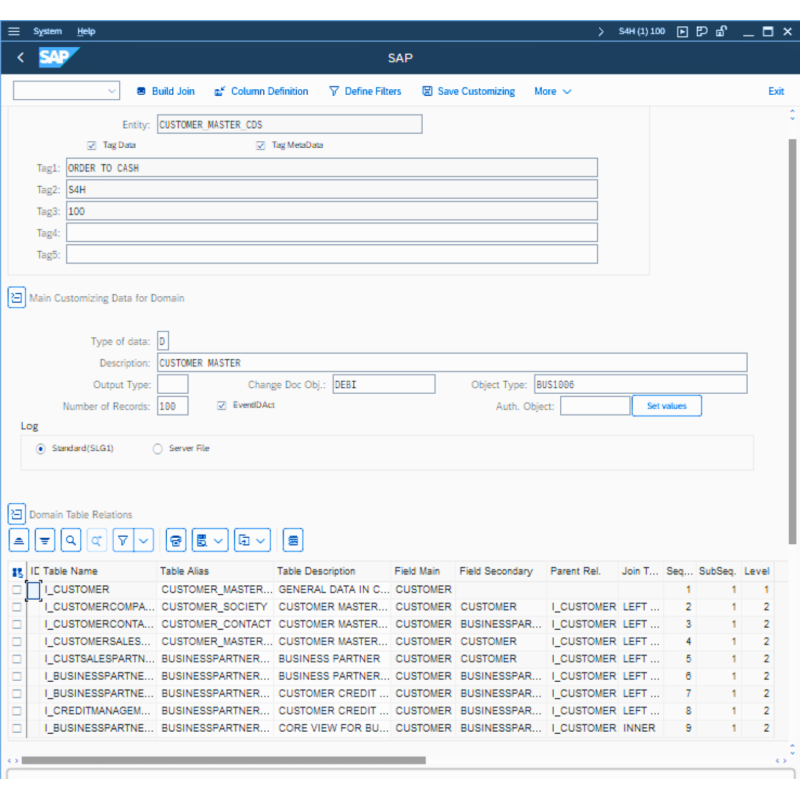The width and height of the screenshot is (800, 800).
Task: Open the System menu
Action: (x=47, y=31)
